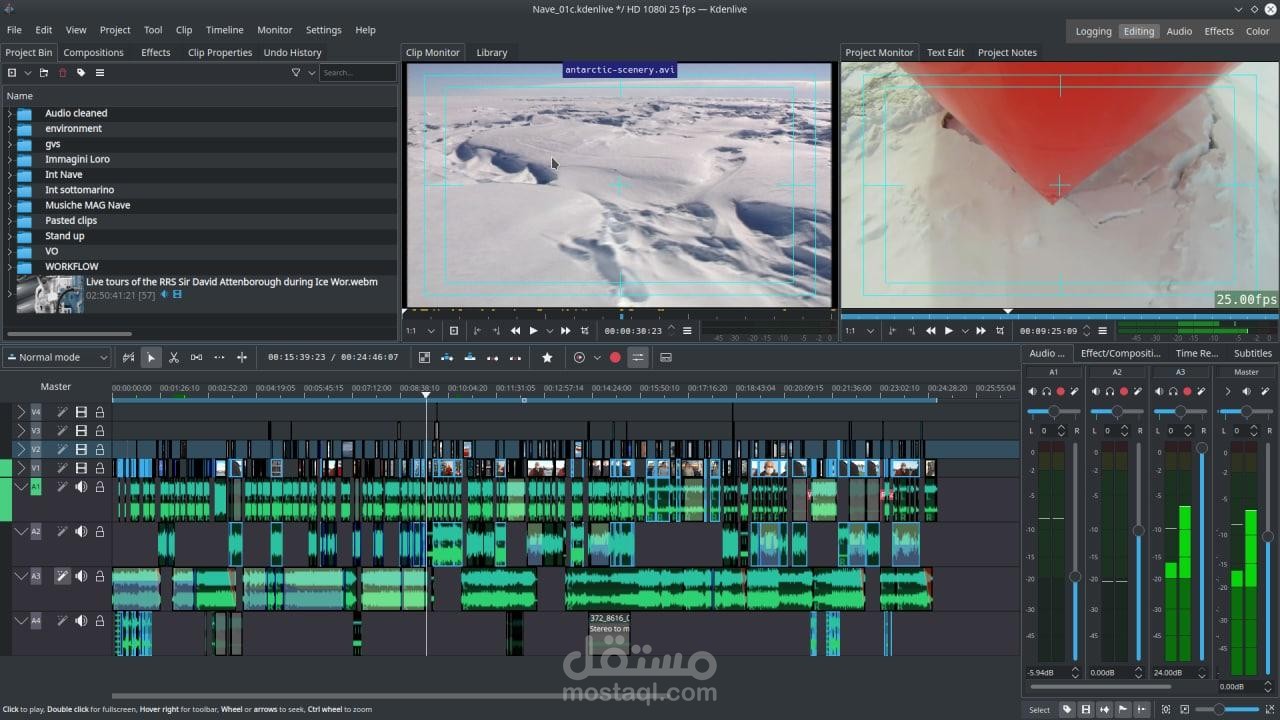This screenshot has height=720, width=1280.
Task: Collapse audio track A2
Action: point(21,532)
